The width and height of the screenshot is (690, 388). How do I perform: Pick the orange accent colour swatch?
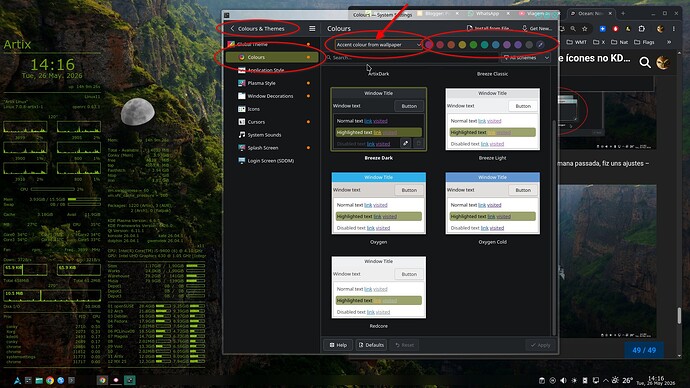451,44
